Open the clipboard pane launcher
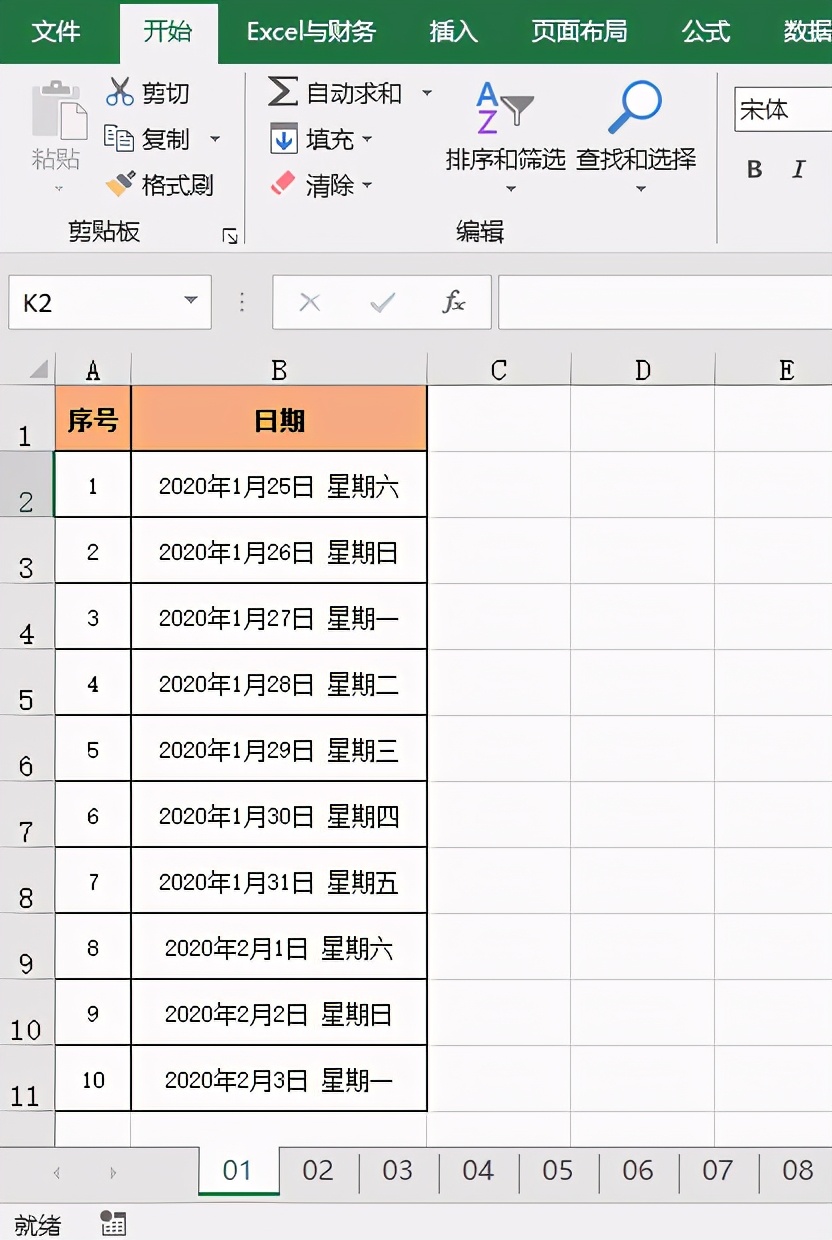 (230, 236)
